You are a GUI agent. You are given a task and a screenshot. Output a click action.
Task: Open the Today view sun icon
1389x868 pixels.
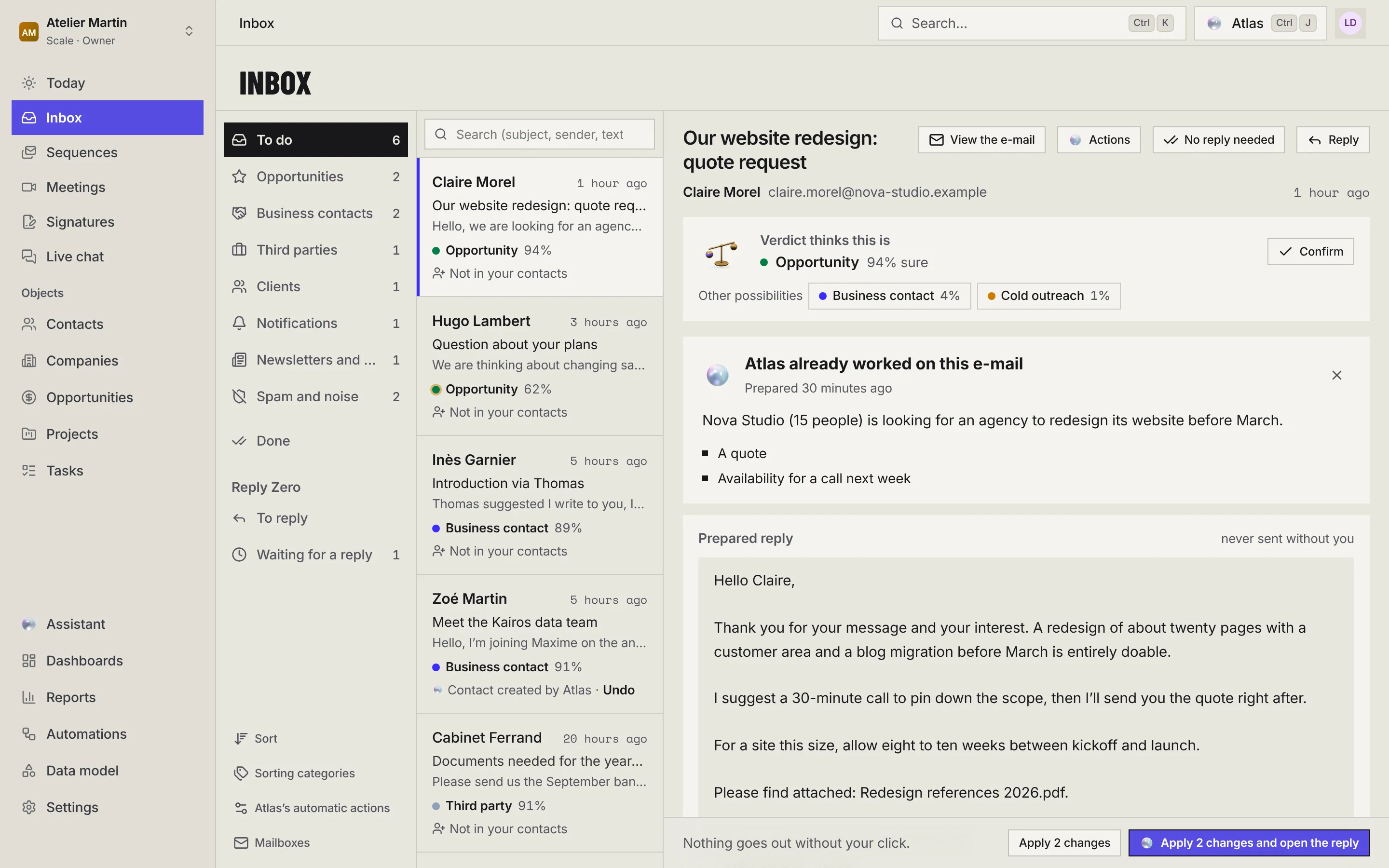(29, 82)
